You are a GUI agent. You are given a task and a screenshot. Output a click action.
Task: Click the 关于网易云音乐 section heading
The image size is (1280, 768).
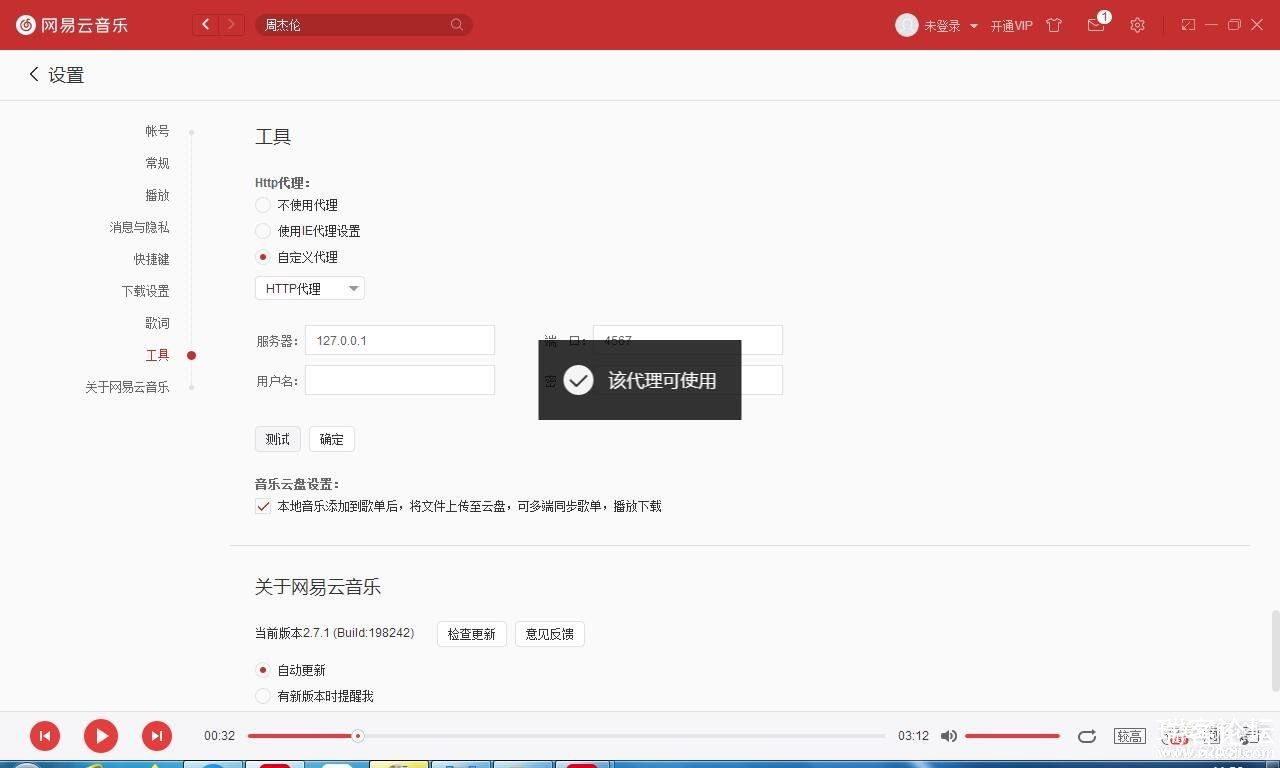[318, 587]
